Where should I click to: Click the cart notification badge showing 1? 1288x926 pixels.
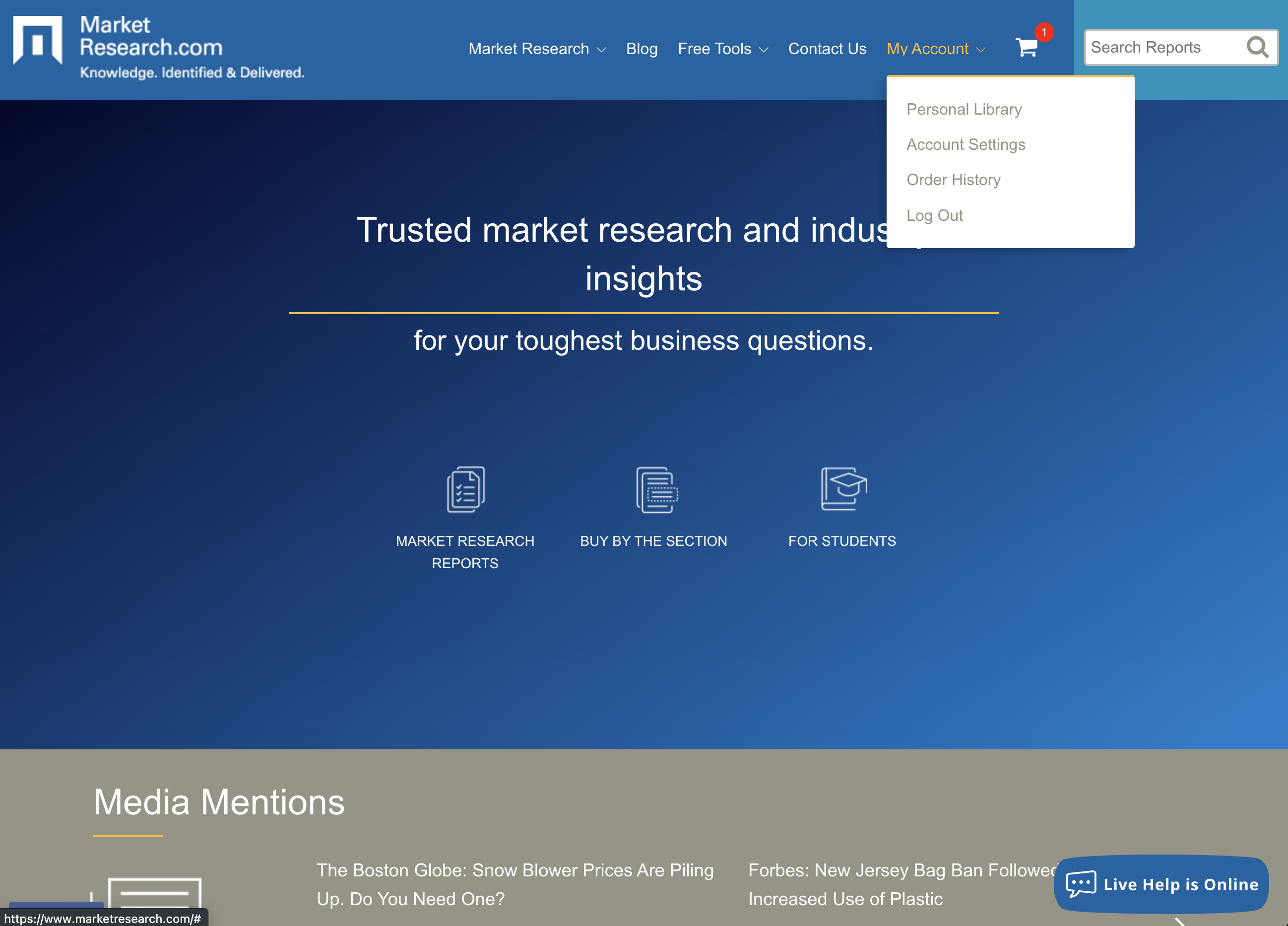click(1044, 33)
